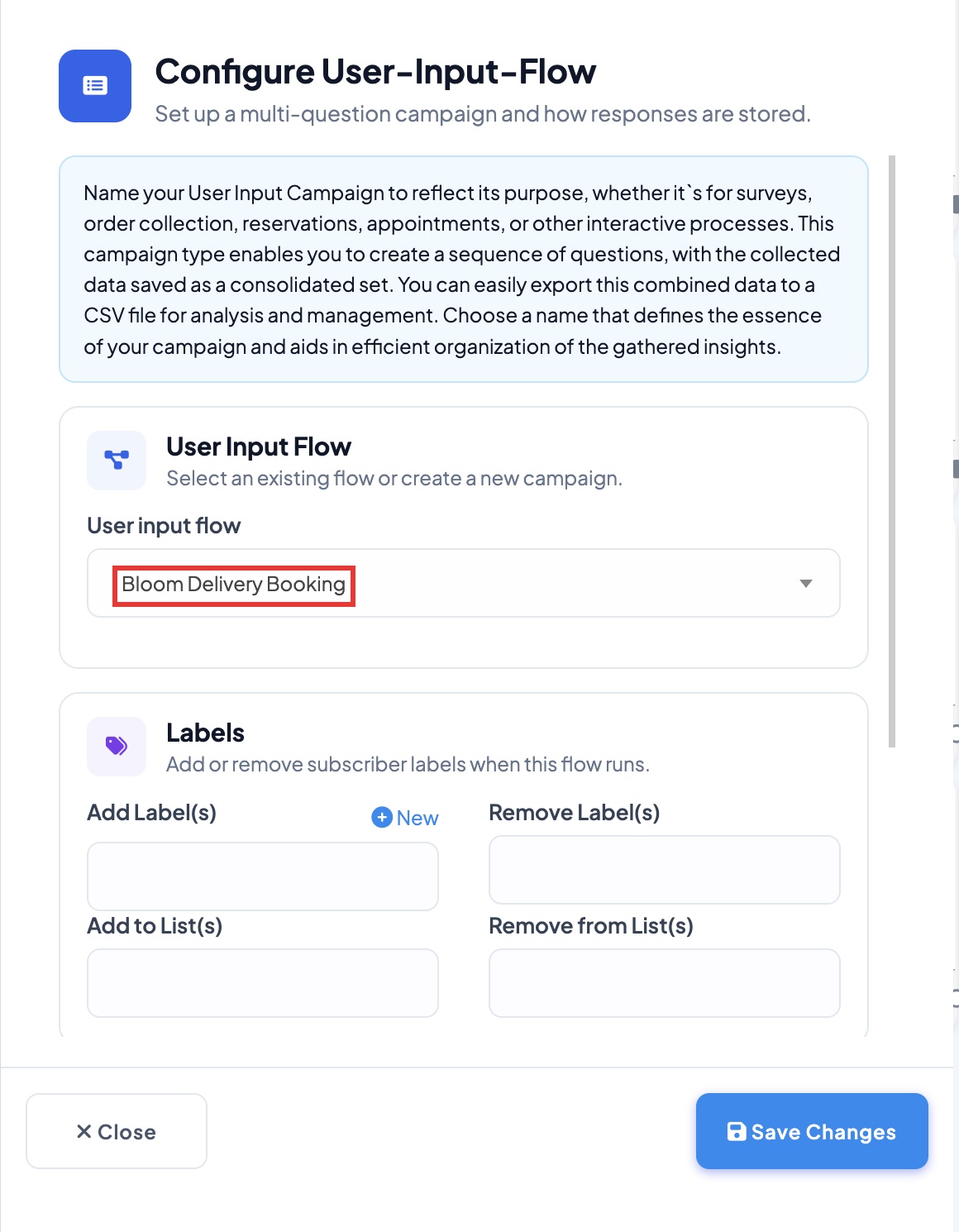Focus the Remove Label(s) field
The image size is (959, 1232).
tap(665, 870)
